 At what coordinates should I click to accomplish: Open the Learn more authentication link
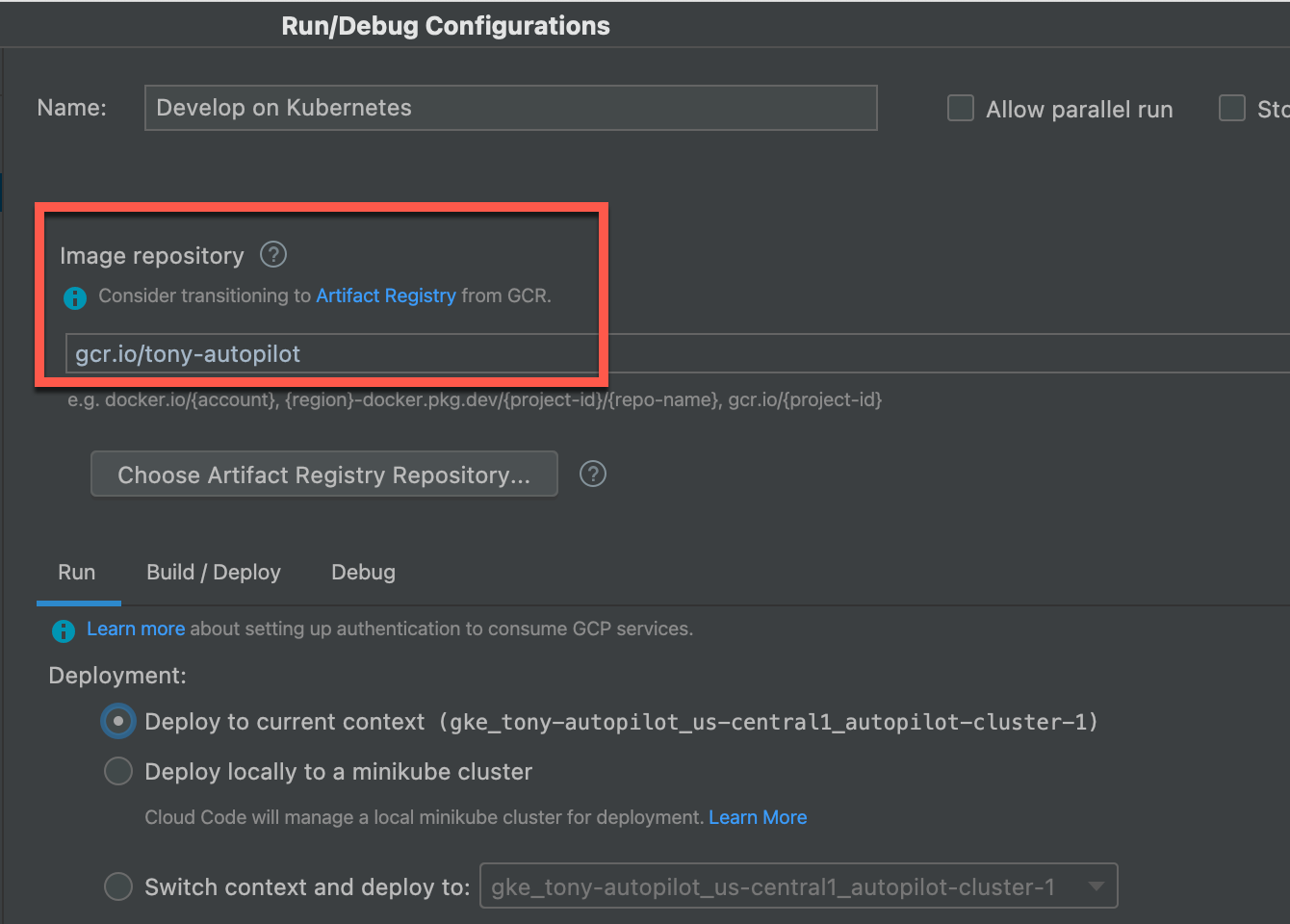(x=136, y=629)
